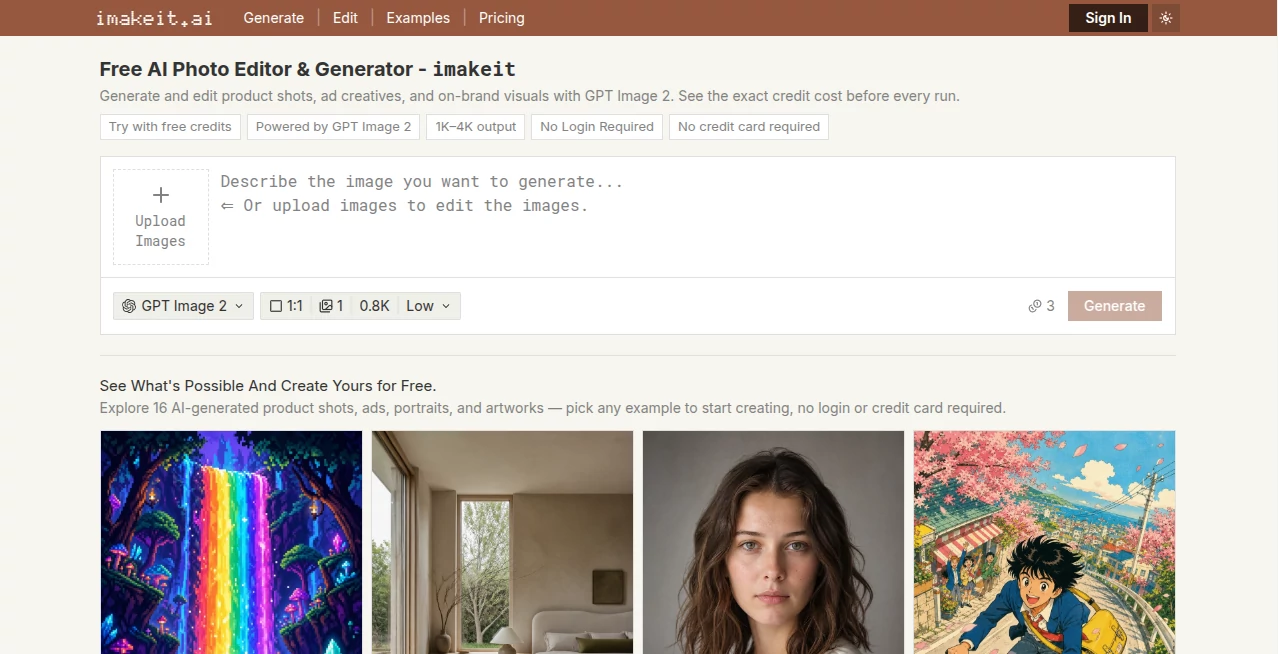Viewport: 1278px width, 654px height.
Task: Click the aspect ratio square icon
Action: point(276,306)
